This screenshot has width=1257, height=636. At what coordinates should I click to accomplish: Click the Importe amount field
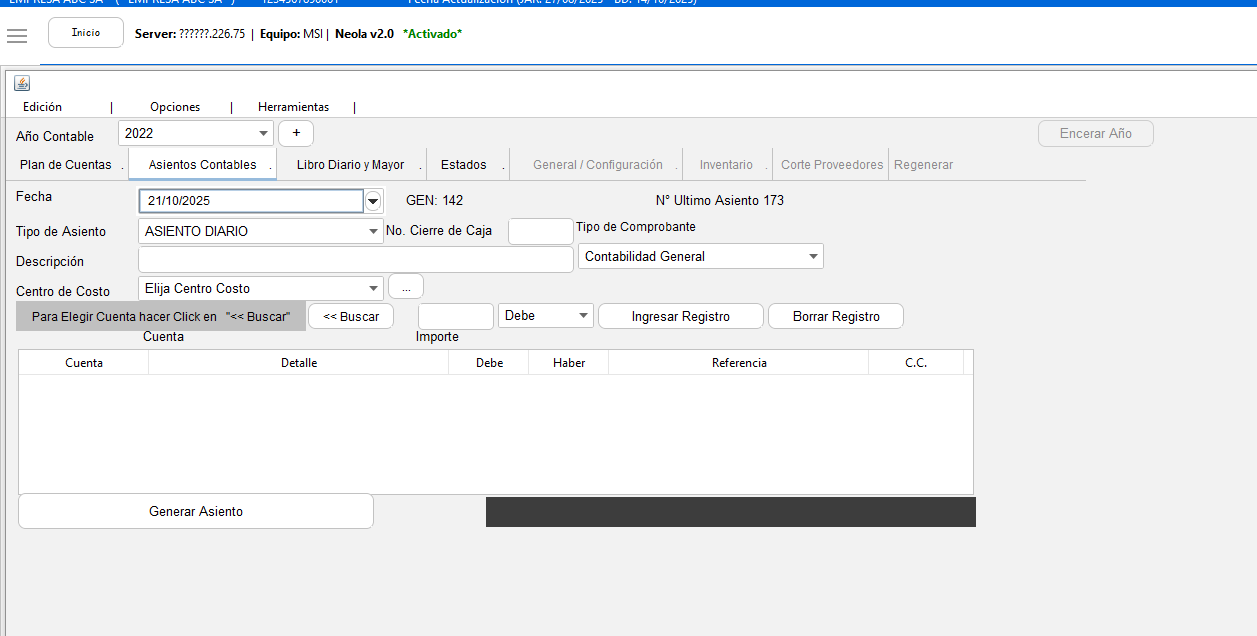pos(455,316)
